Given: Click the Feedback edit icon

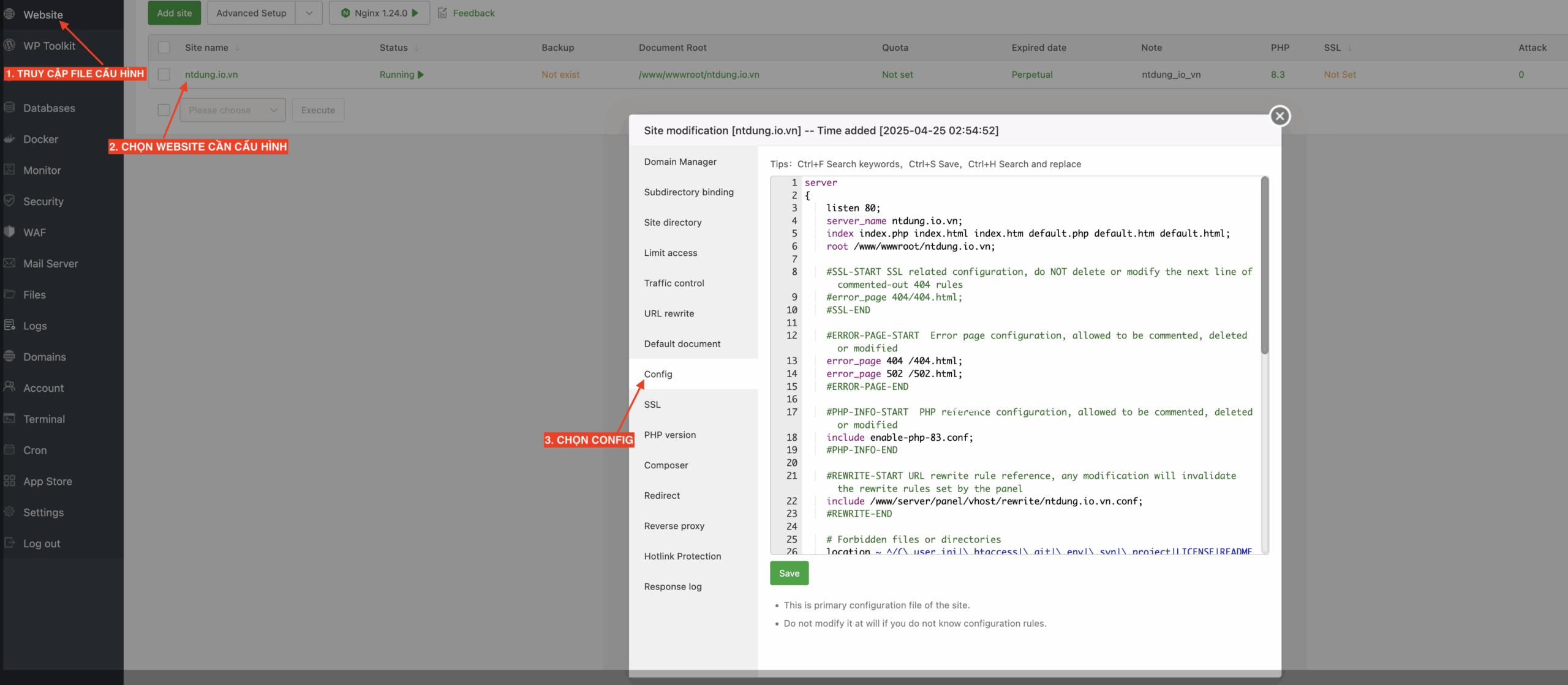Looking at the screenshot, I should tap(442, 13).
